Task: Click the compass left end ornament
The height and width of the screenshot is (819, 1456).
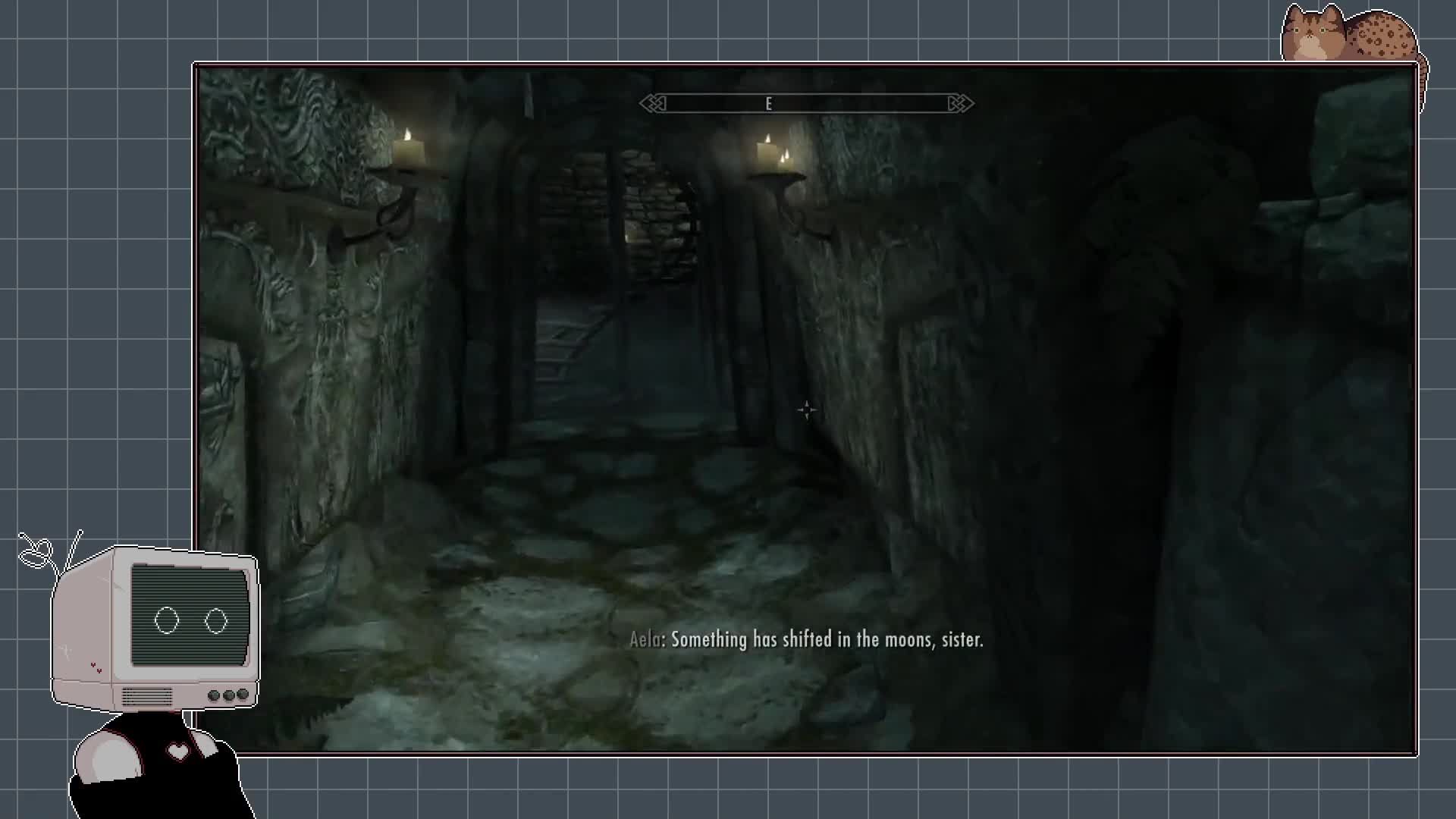Action: tap(653, 103)
